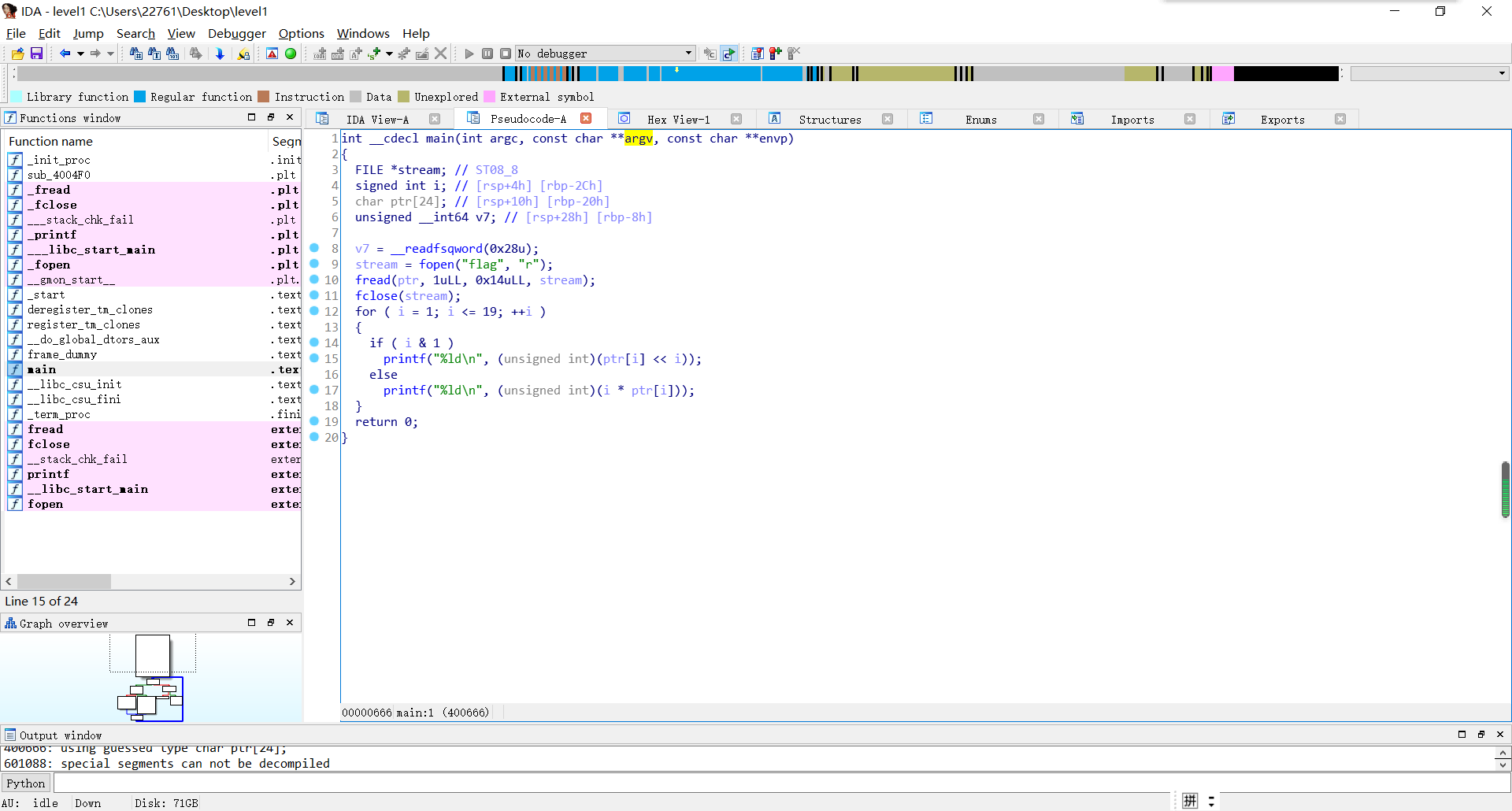Screen dimensions: 1512x811
Task: Click the convert-to-ASCII-string toolbar icon
Action: [x=356, y=54]
